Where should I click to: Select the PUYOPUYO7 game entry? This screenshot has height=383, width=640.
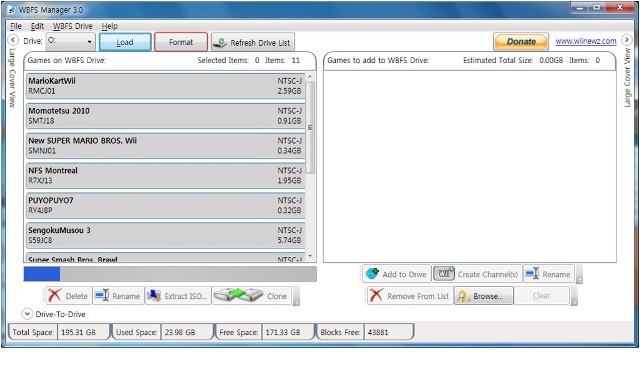coord(165,205)
